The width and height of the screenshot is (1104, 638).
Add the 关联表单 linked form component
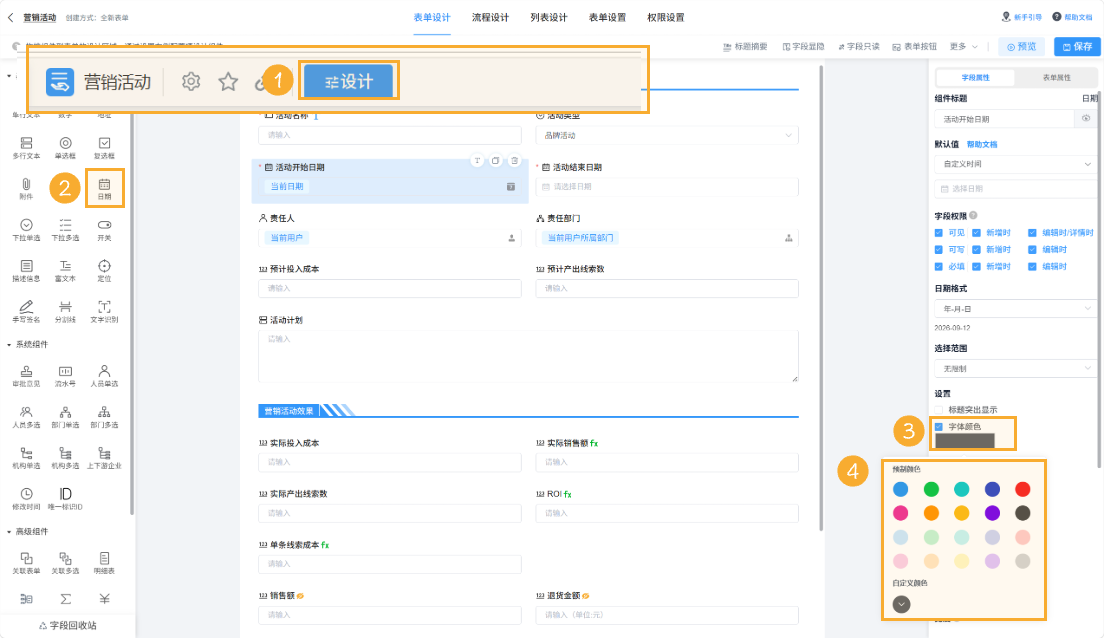(x=26, y=563)
